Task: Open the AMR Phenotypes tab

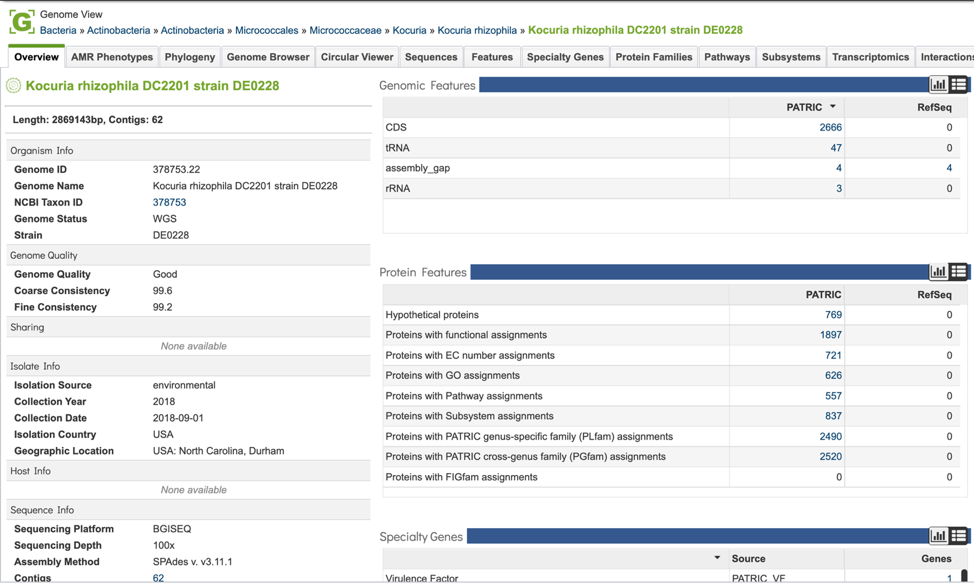Action: pyautogui.click(x=112, y=57)
